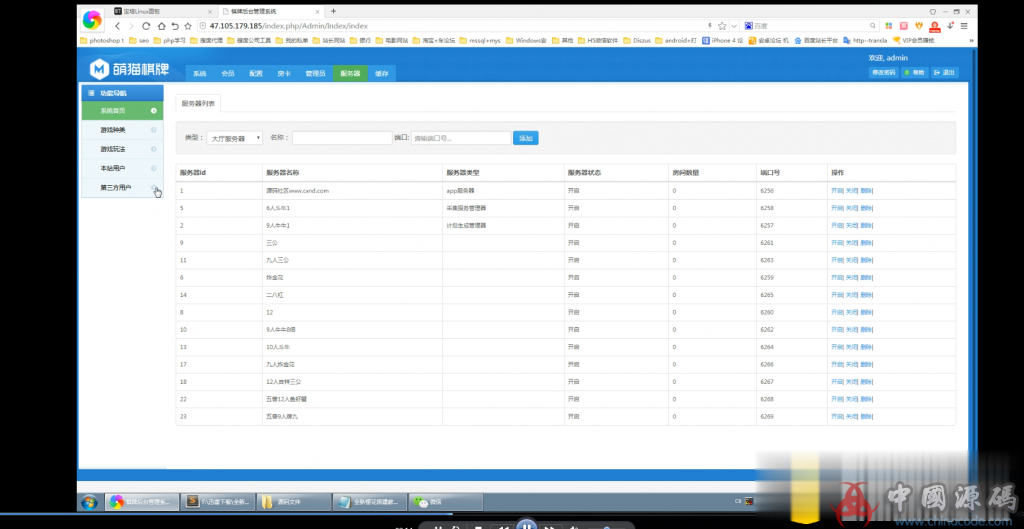Click the undo/restore arrow icon in toolbar
The image size is (1024, 529).
click(x=175, y=26)
